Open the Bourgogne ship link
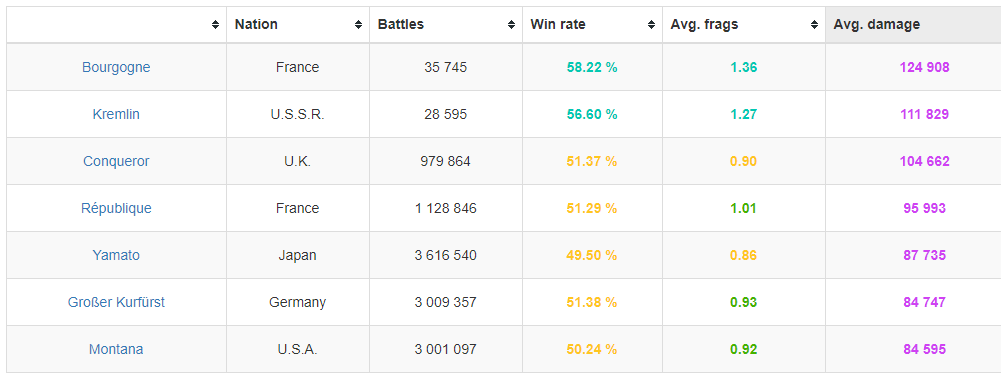 116,67
